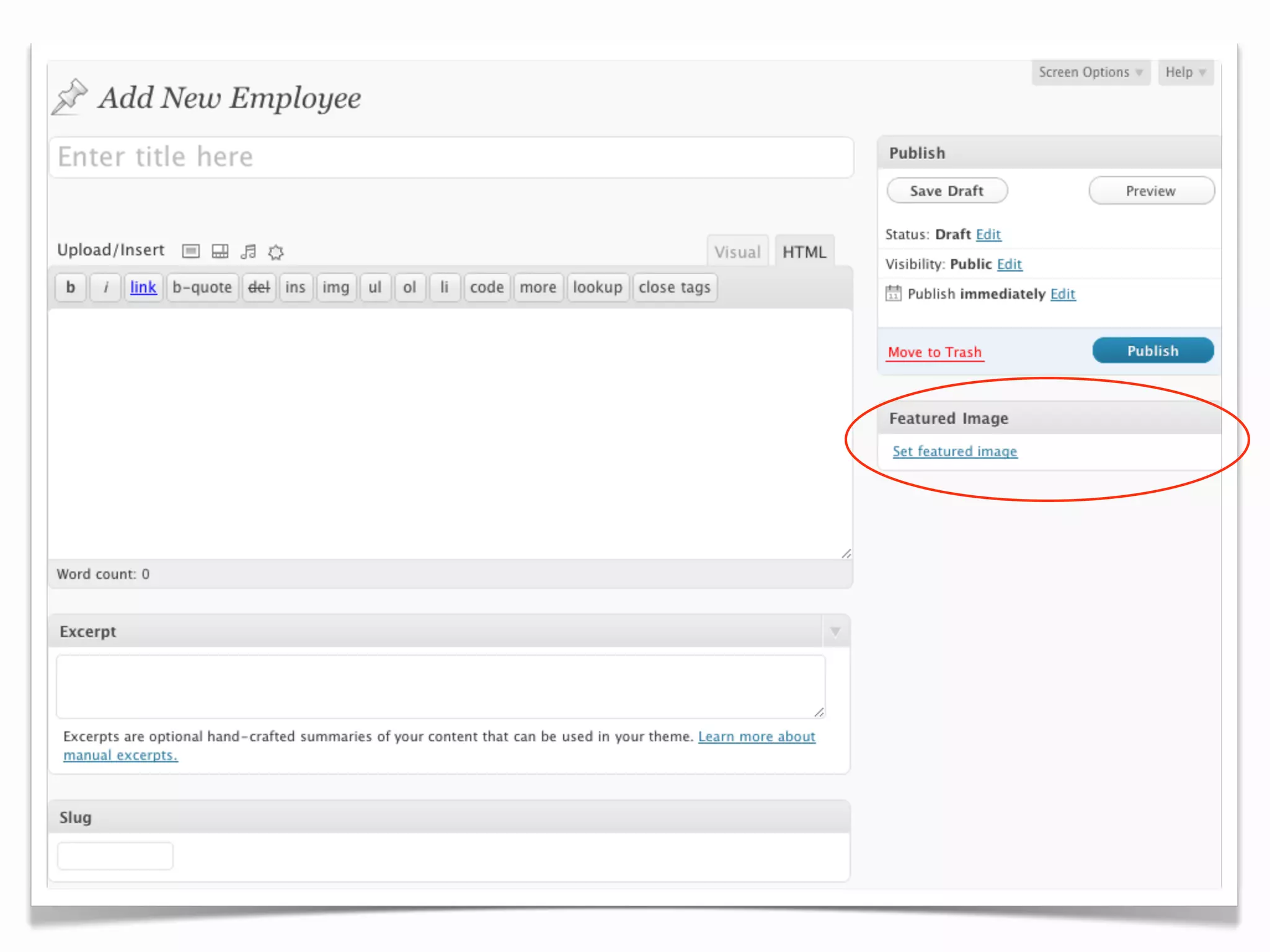This screenshot has width=1270, height=952.
Task: Click the Move to Trash link
Action: click(x=935, y=353)
